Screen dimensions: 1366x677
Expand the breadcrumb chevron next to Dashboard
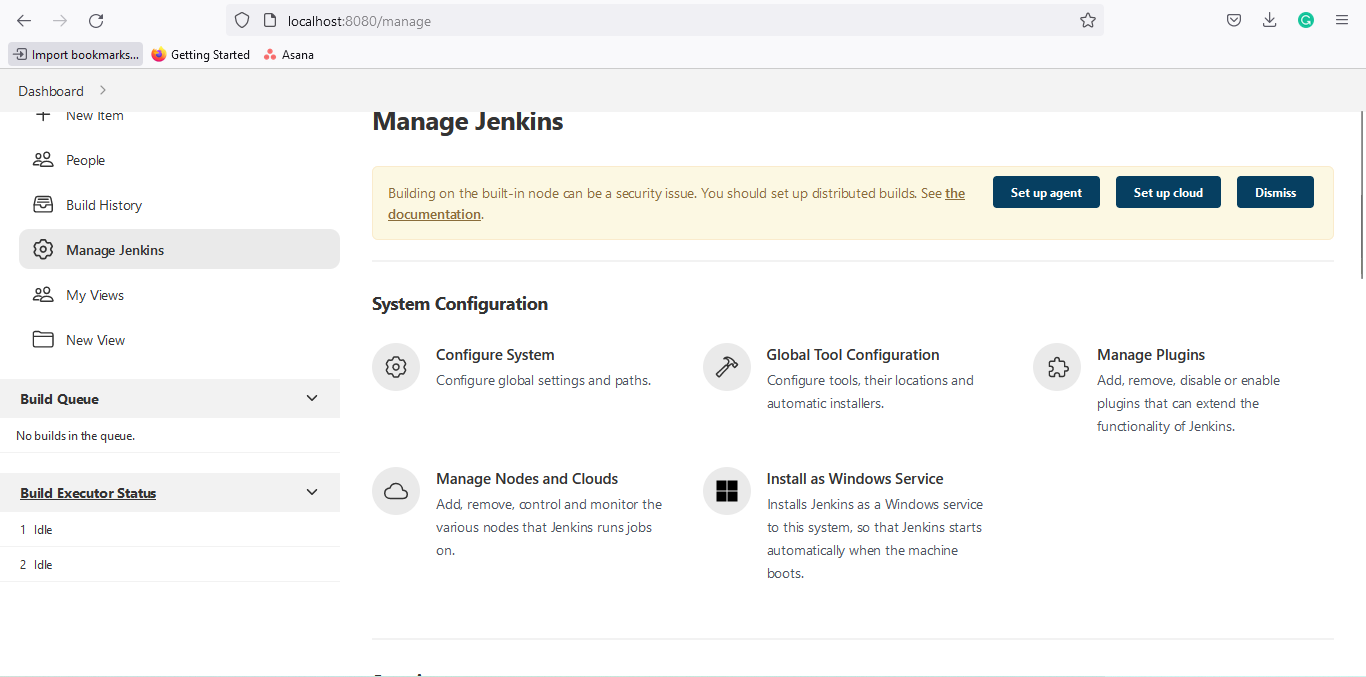(101, 90)
